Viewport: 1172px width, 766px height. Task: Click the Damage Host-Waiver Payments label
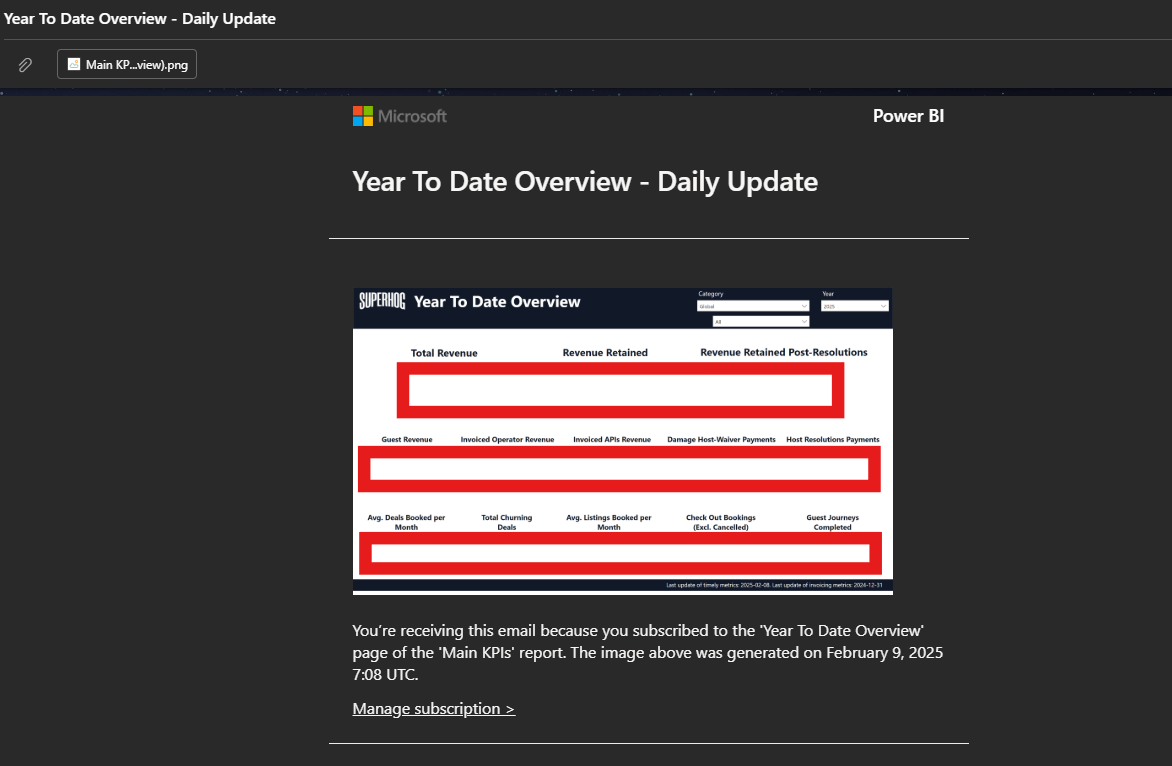click(721, 440)
